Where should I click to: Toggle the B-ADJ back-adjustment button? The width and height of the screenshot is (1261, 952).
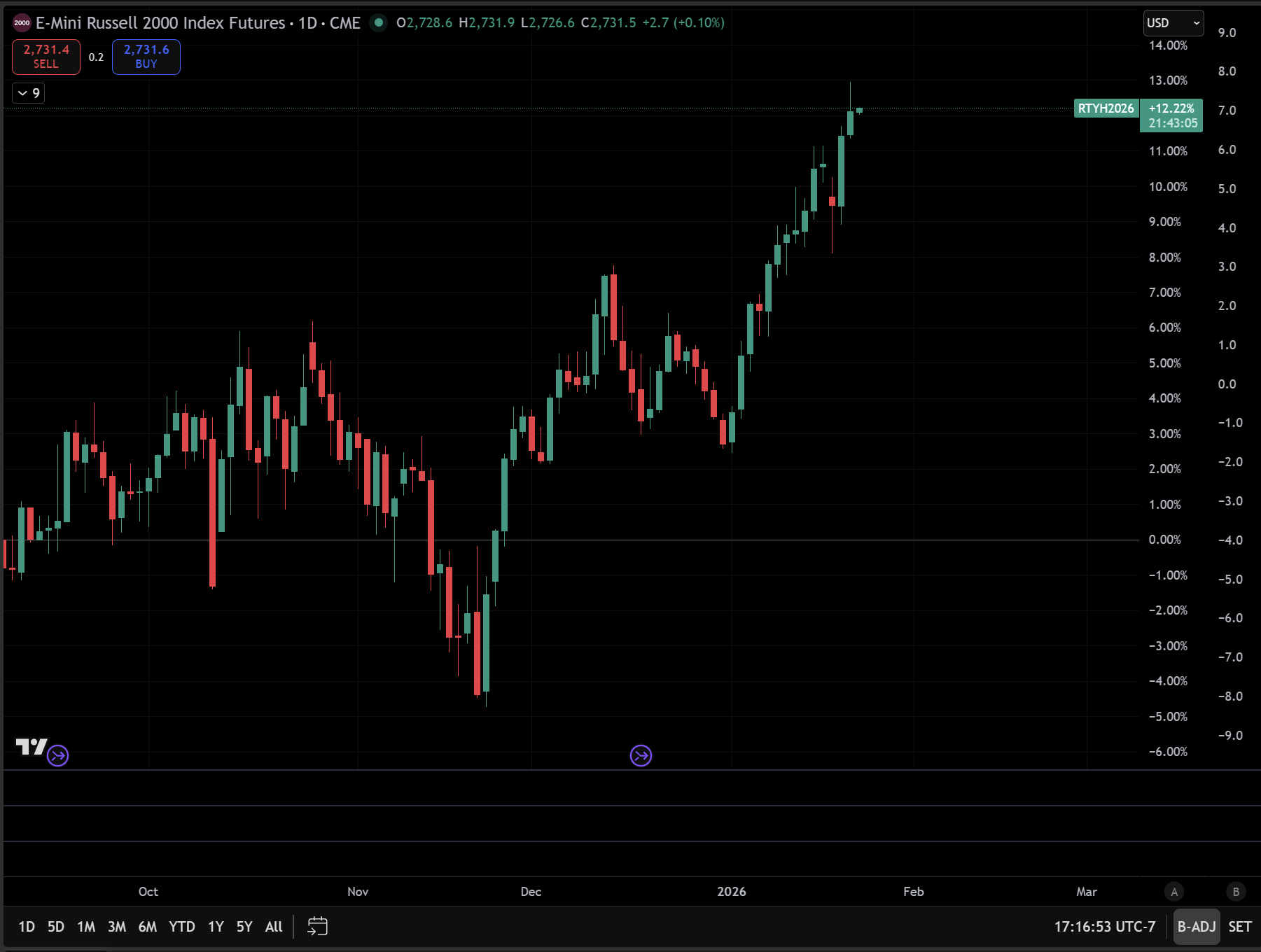(1197, 927)
